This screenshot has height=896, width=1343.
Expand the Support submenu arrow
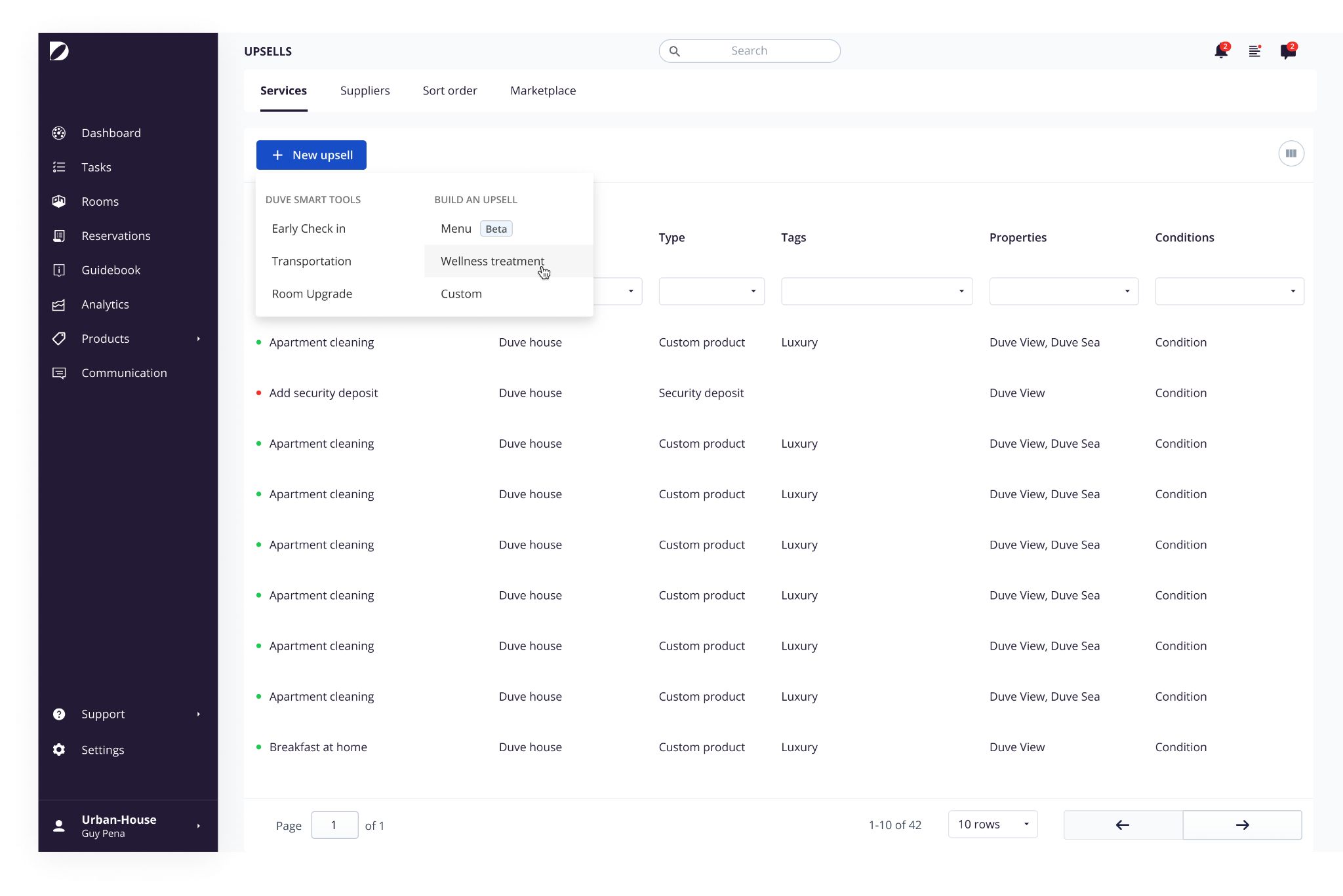(x=198, y=714)
